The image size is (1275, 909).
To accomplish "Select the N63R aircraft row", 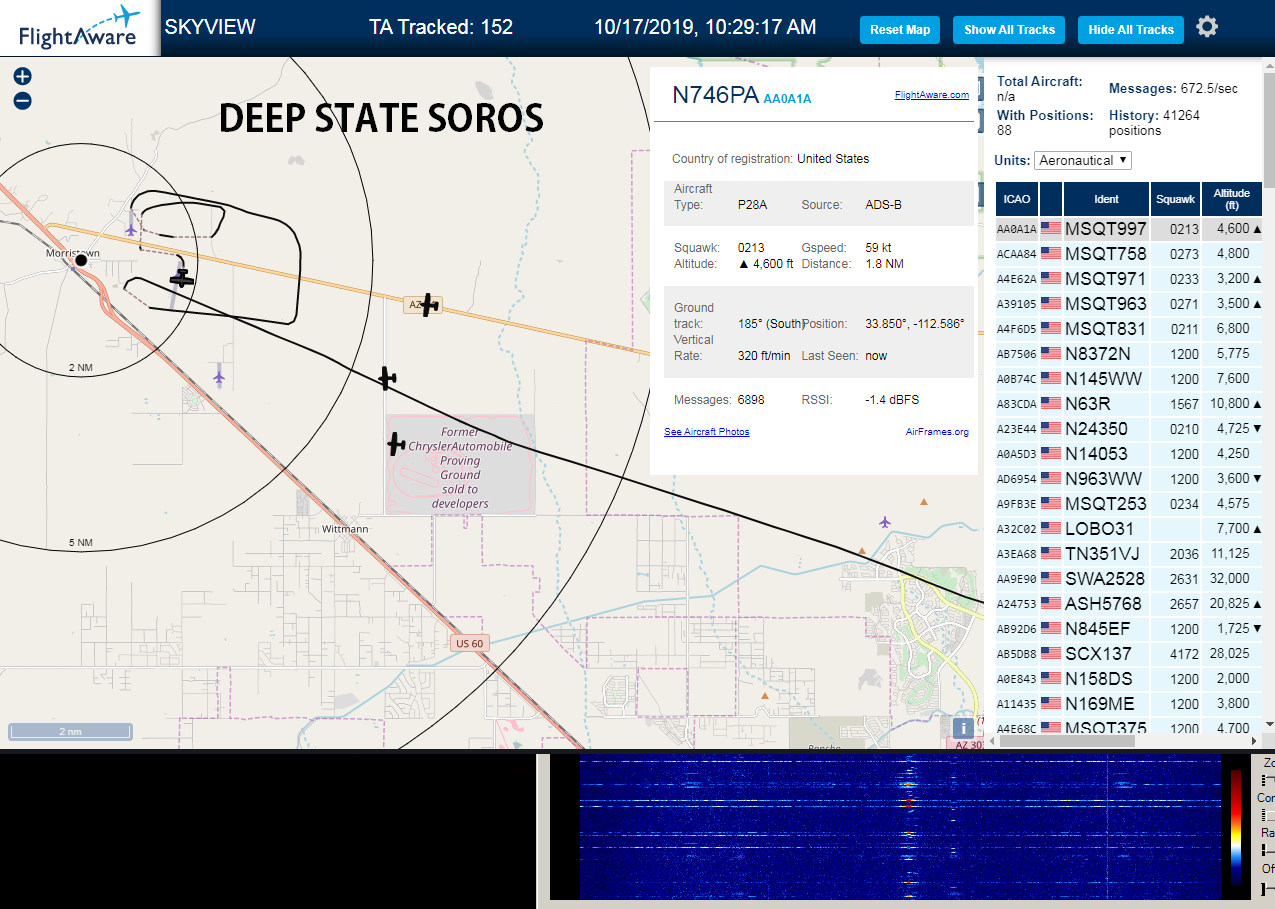I will [1129, 404].
